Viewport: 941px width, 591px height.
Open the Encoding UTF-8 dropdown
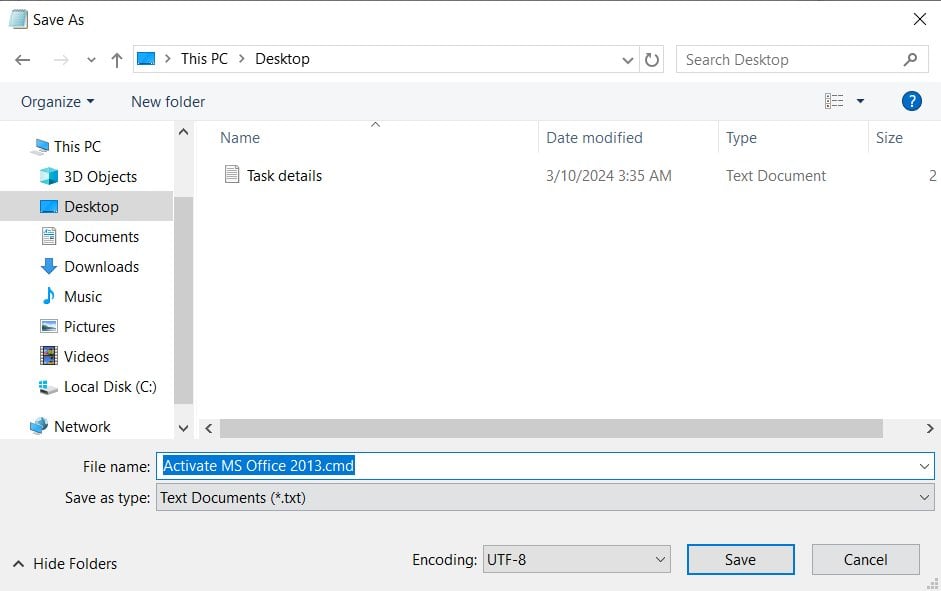[577, 559]
